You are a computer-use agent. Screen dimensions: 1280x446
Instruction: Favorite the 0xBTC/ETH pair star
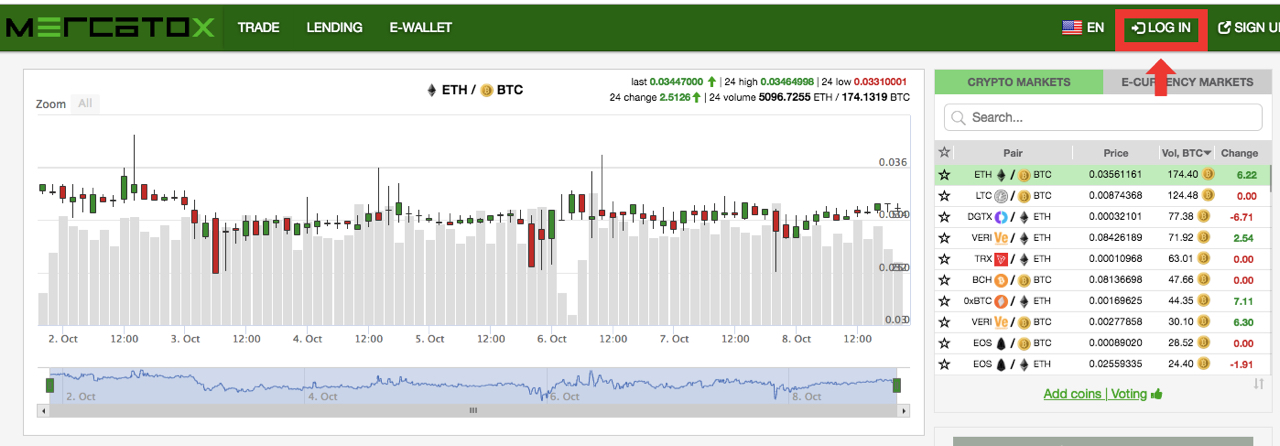click(944, 300)
